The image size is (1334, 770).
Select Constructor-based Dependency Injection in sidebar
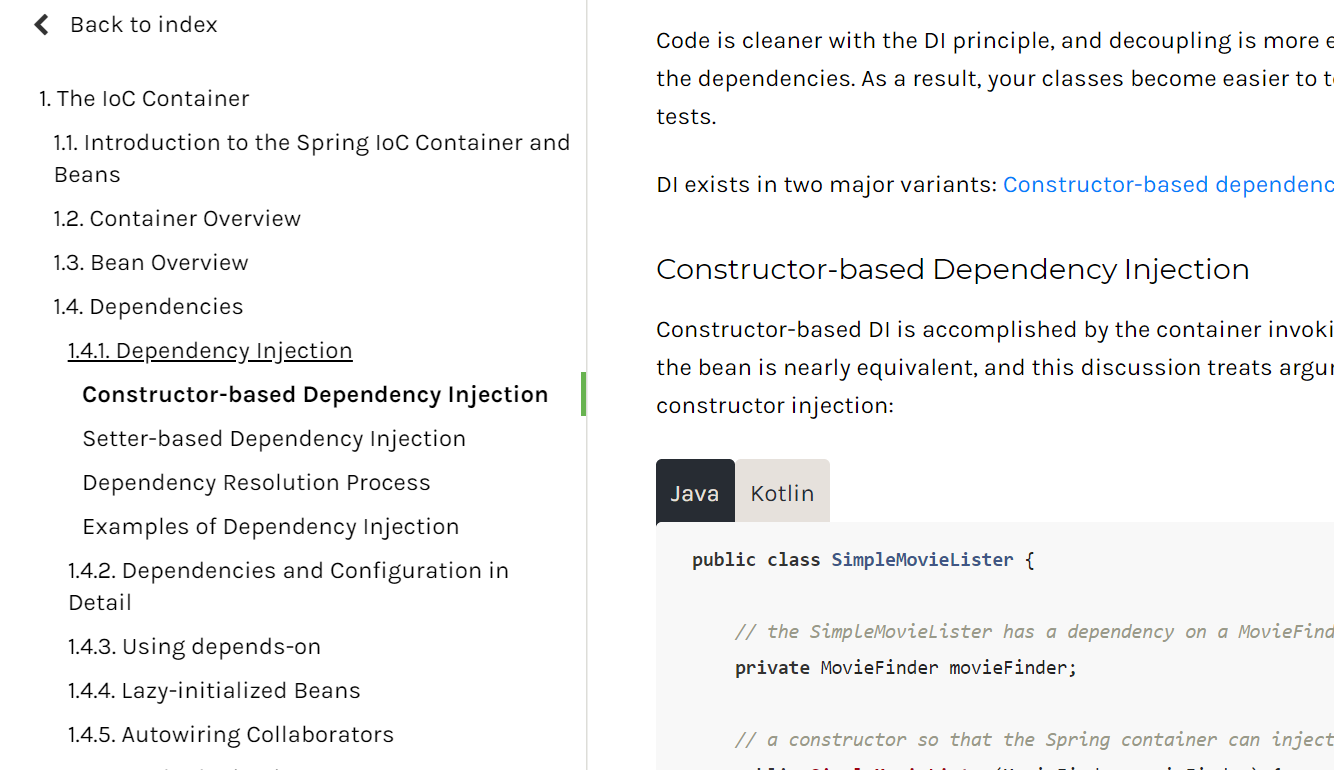tap(315, 395)
